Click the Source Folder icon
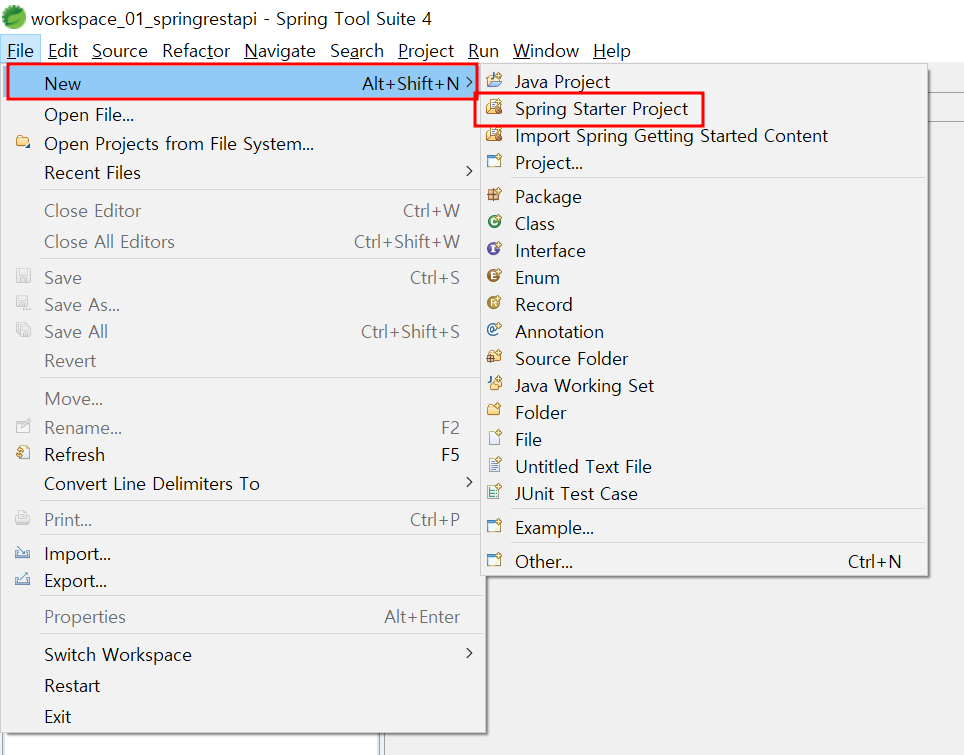This screenshot has width=964, height=755. point(495,357)
